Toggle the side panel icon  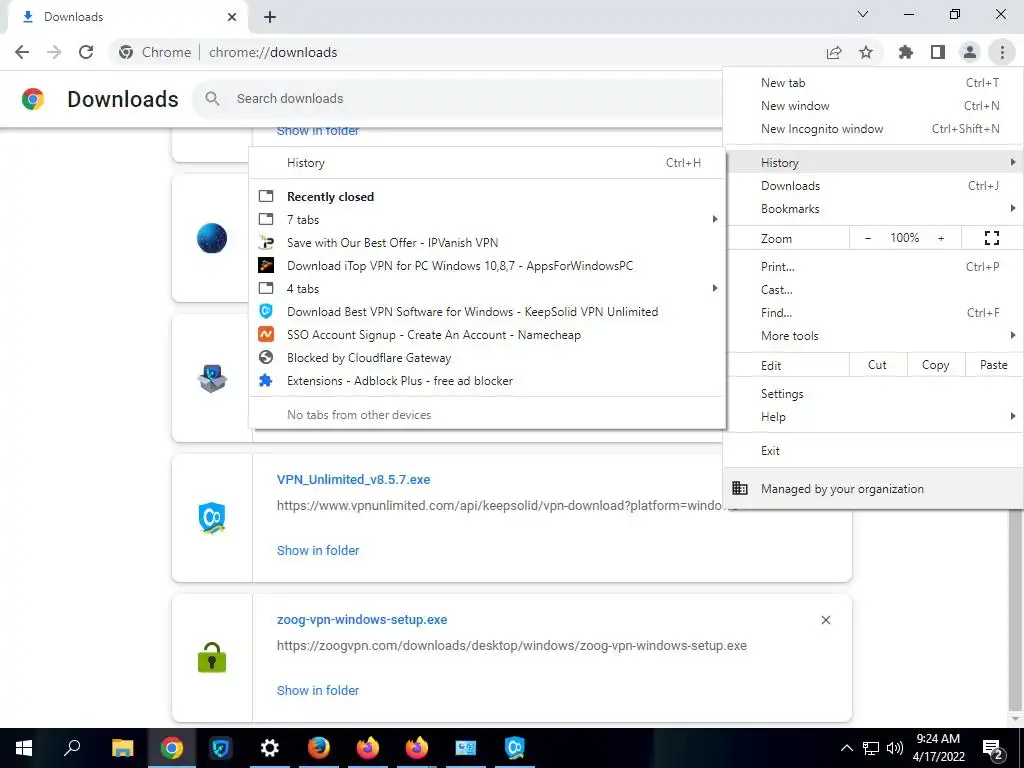938,52
